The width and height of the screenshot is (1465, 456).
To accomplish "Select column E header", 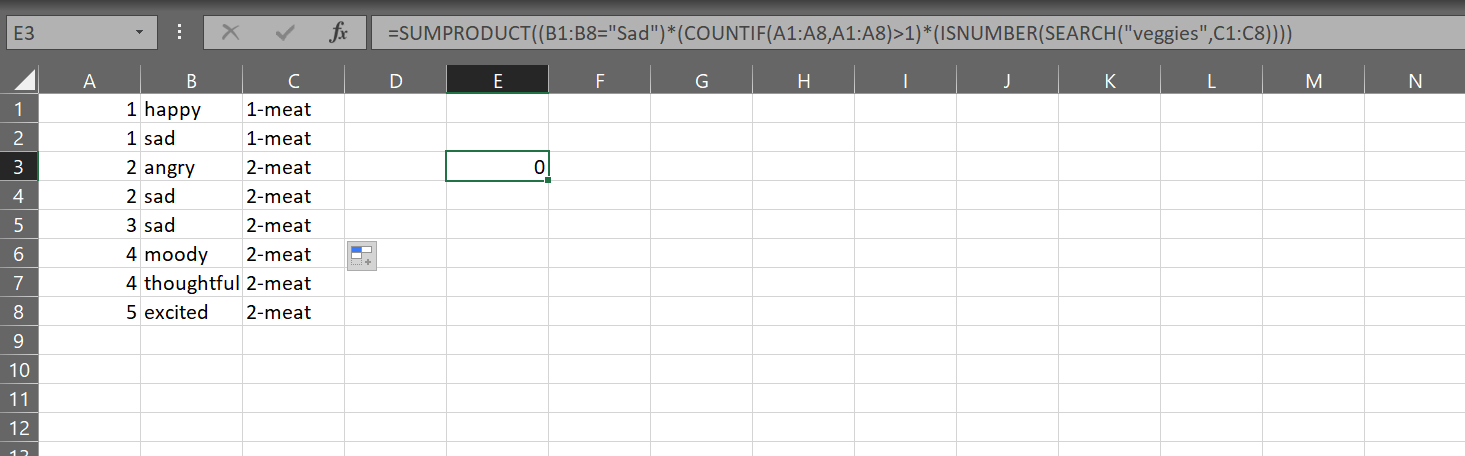I will [x=497, y=82].
